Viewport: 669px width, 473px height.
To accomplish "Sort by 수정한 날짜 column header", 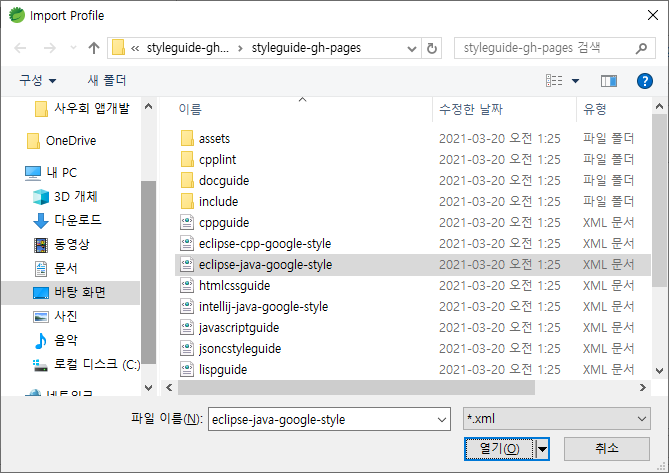I will click(471, 109).
